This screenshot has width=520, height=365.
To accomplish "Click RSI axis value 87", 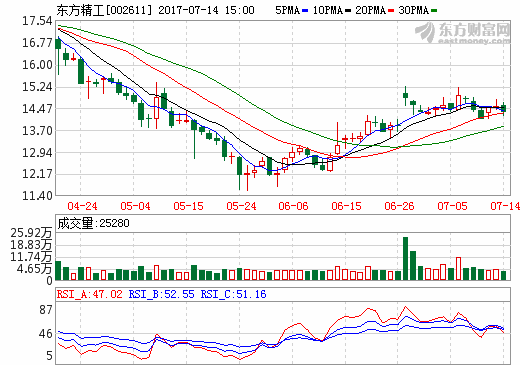I will [46, 310].
